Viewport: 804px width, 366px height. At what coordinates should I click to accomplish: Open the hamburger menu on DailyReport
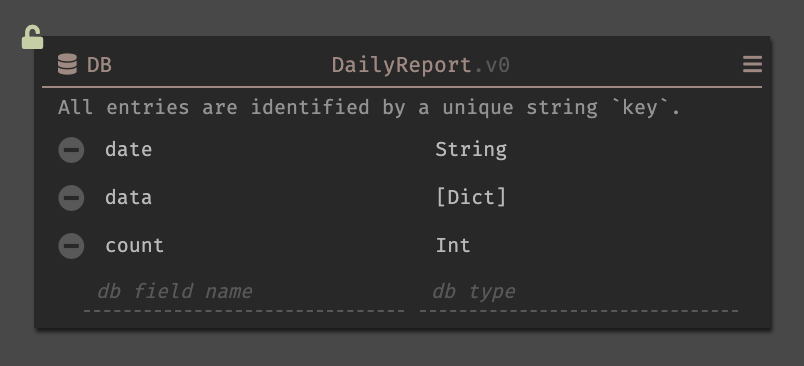[x=752, y=65]
